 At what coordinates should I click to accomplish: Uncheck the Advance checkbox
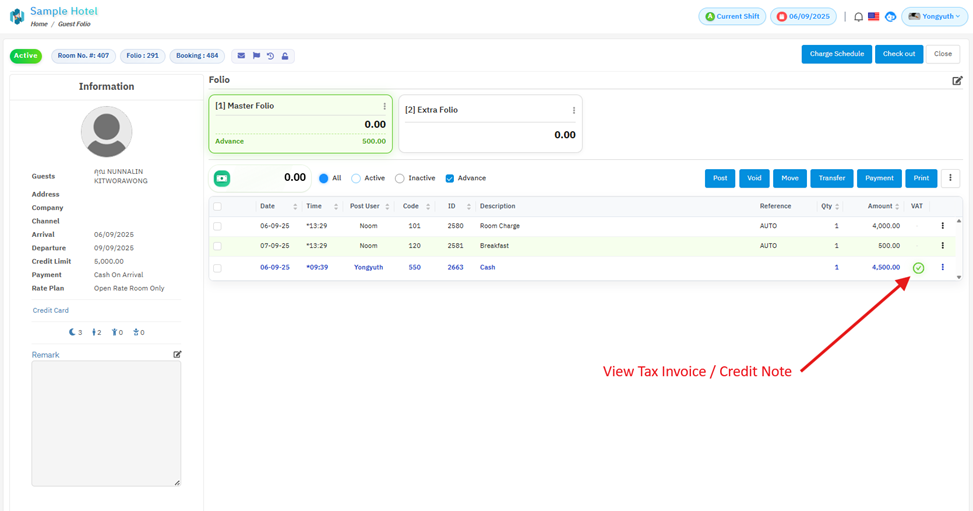(x=450, y=178)
